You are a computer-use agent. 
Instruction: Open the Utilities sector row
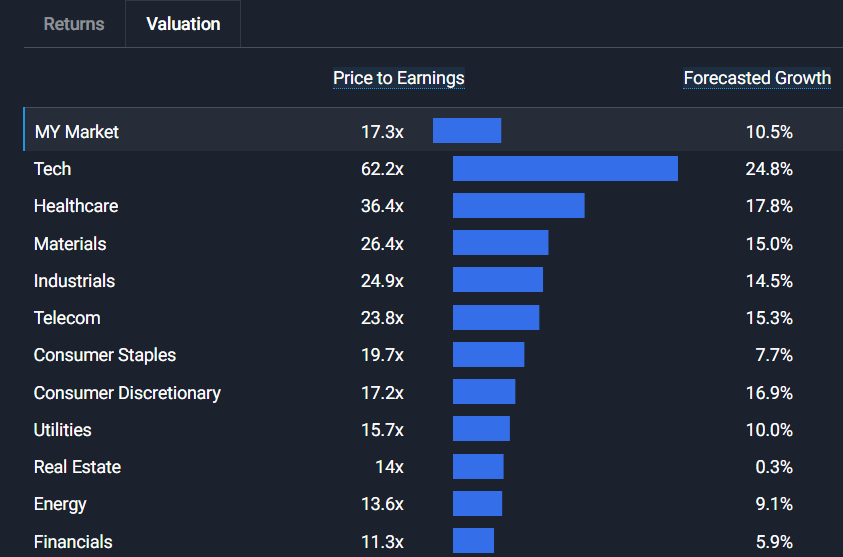[x=62, y=430]
